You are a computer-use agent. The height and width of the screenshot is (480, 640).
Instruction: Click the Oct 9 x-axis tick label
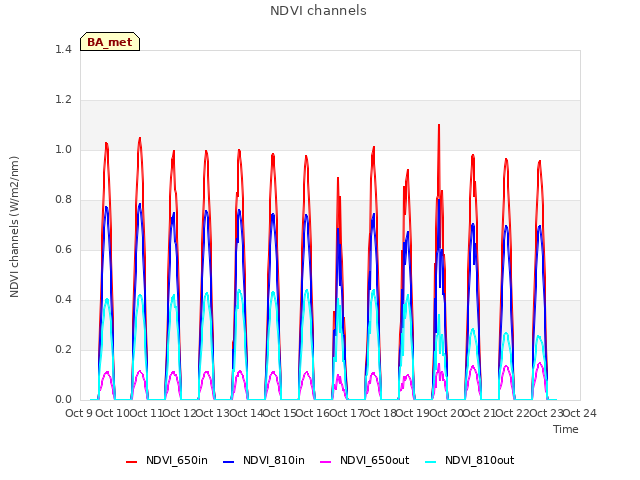[78, 413]
